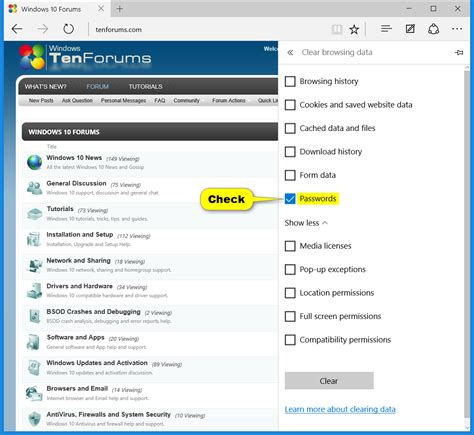Open the Hub icon with three lines
The width and height of the screenshot is (474, 435).
(x=386, y=29)
